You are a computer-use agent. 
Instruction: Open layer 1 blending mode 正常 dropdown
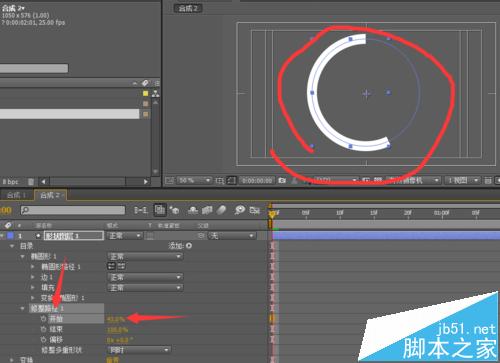click(124, 236)
